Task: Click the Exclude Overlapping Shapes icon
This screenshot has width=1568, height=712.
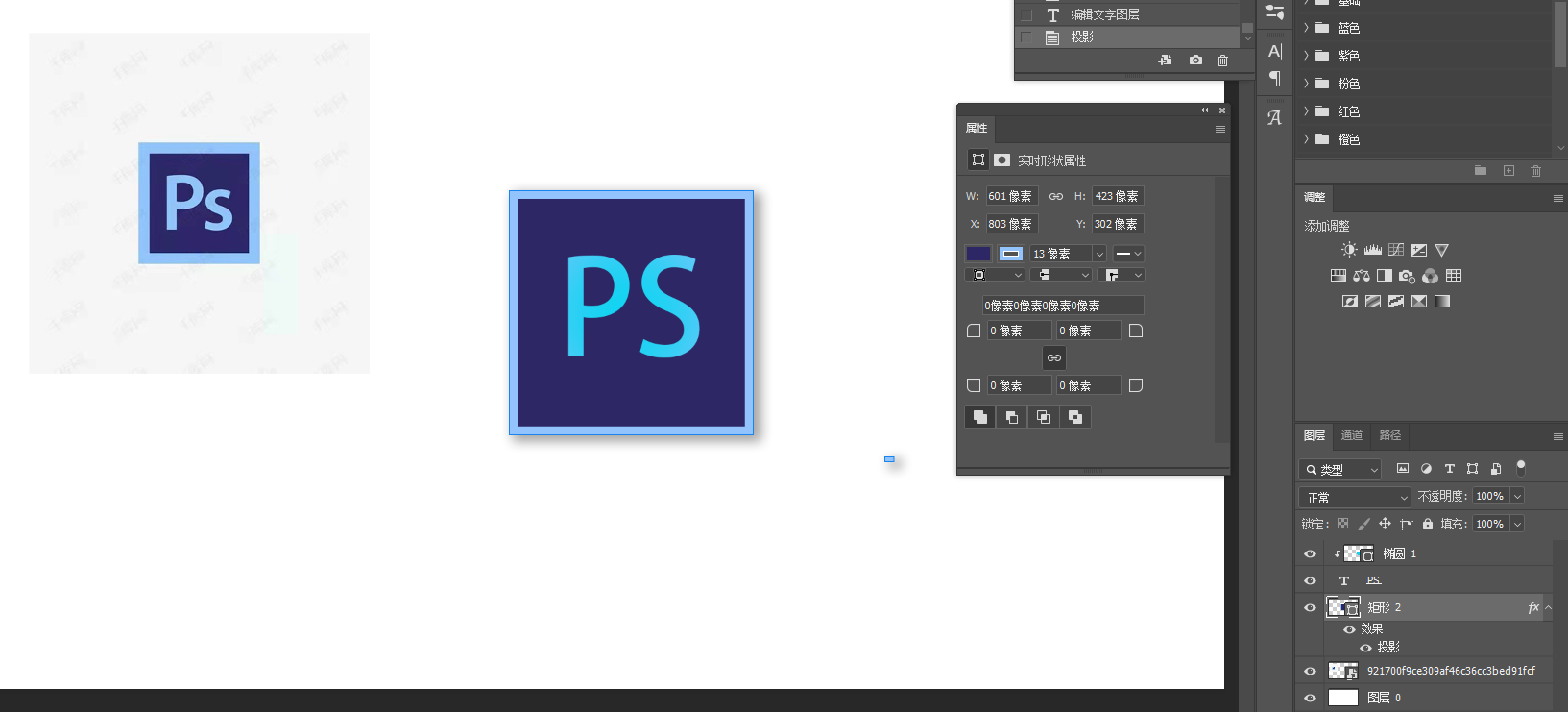Action: [x=1075, y=417]
